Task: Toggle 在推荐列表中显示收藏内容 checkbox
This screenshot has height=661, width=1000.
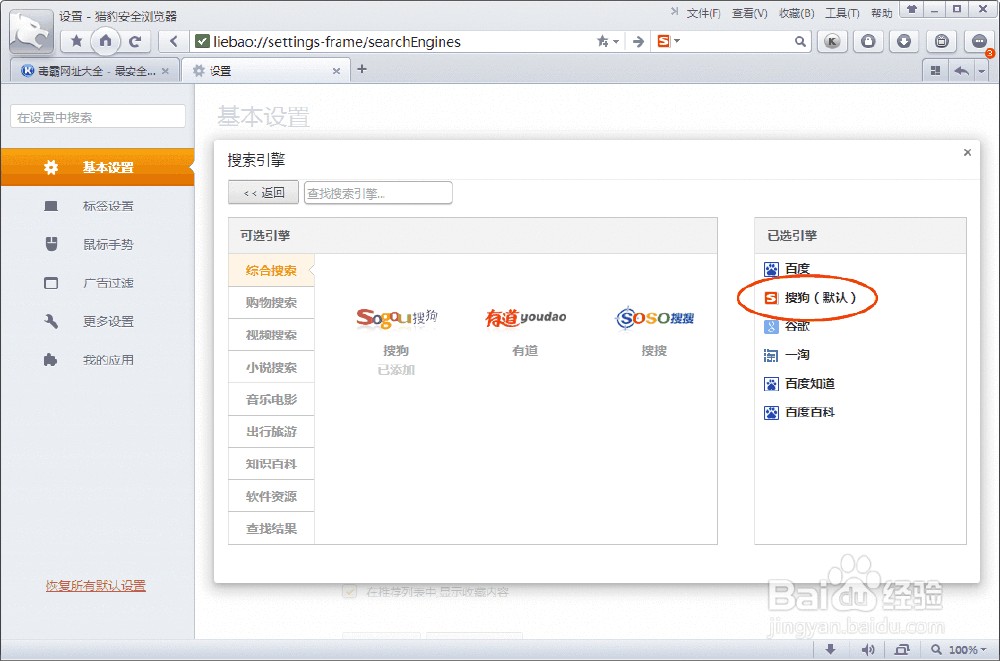Action: [x=349, y=591]
